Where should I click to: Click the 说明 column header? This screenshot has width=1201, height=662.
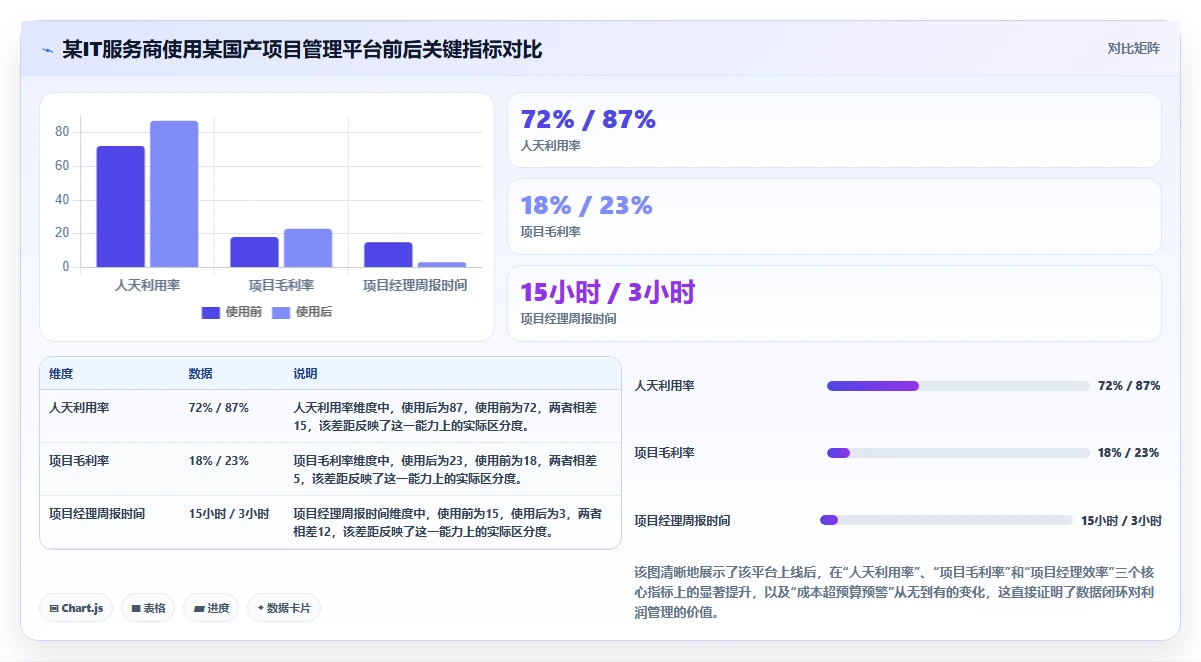coord(305,374)
